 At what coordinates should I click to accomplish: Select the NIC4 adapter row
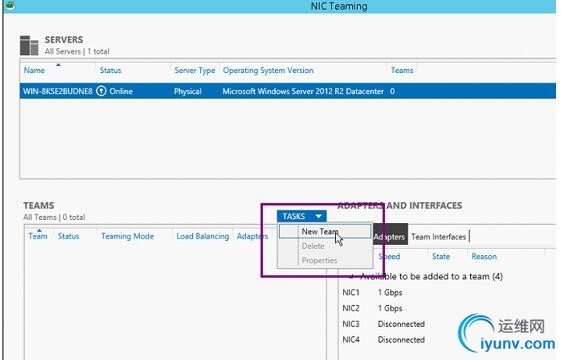[x=447, y=340]
